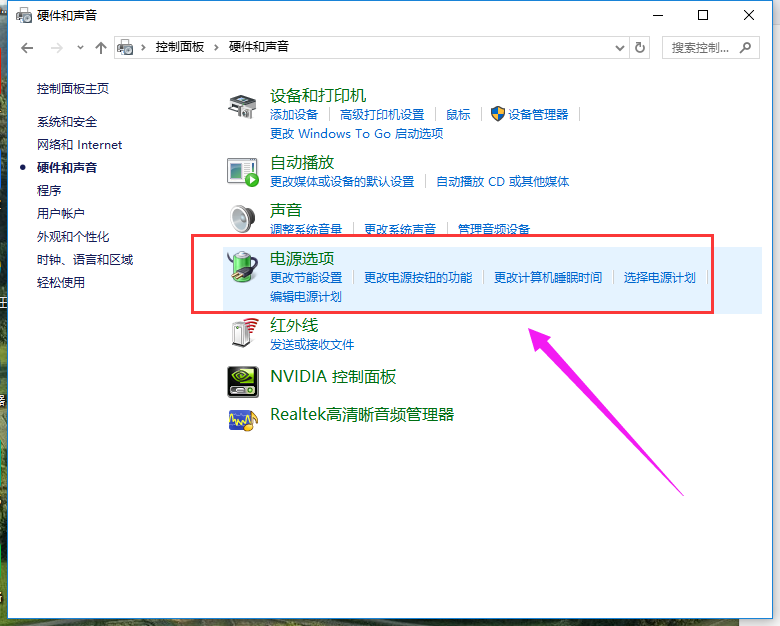Open the AutoPlay category icon
The height and width of the screenshot is (626, 780).
click(x=243, y=171)
